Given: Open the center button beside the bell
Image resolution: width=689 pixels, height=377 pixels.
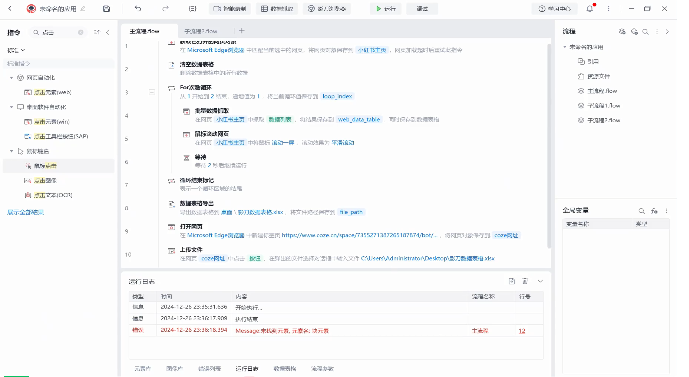Looking at the screenshot, I should point(554,9).
